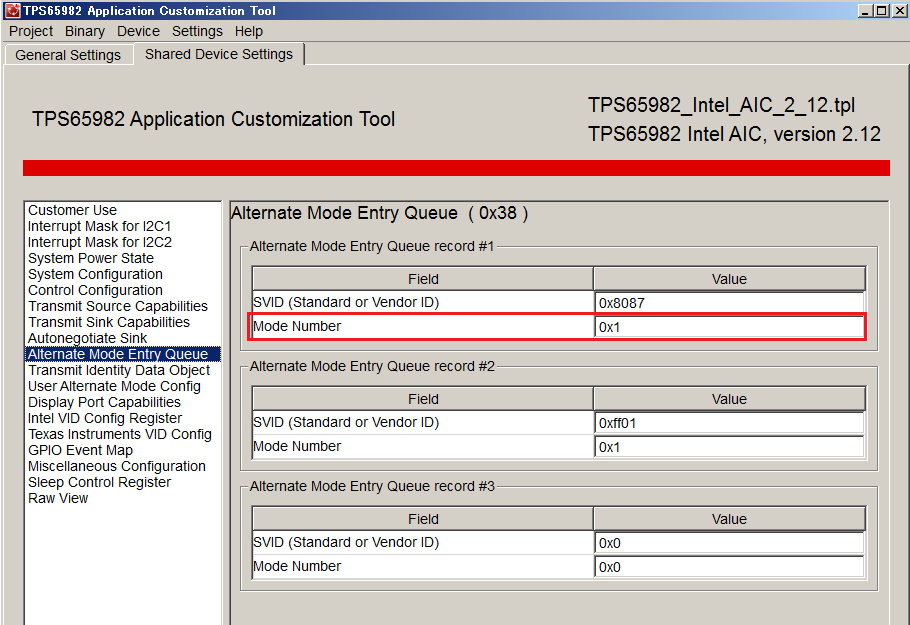The width and height of the screenshot is (910, 625).
Task: Edit record #1 Mode Number value
Action: click(x=730, y=327)
